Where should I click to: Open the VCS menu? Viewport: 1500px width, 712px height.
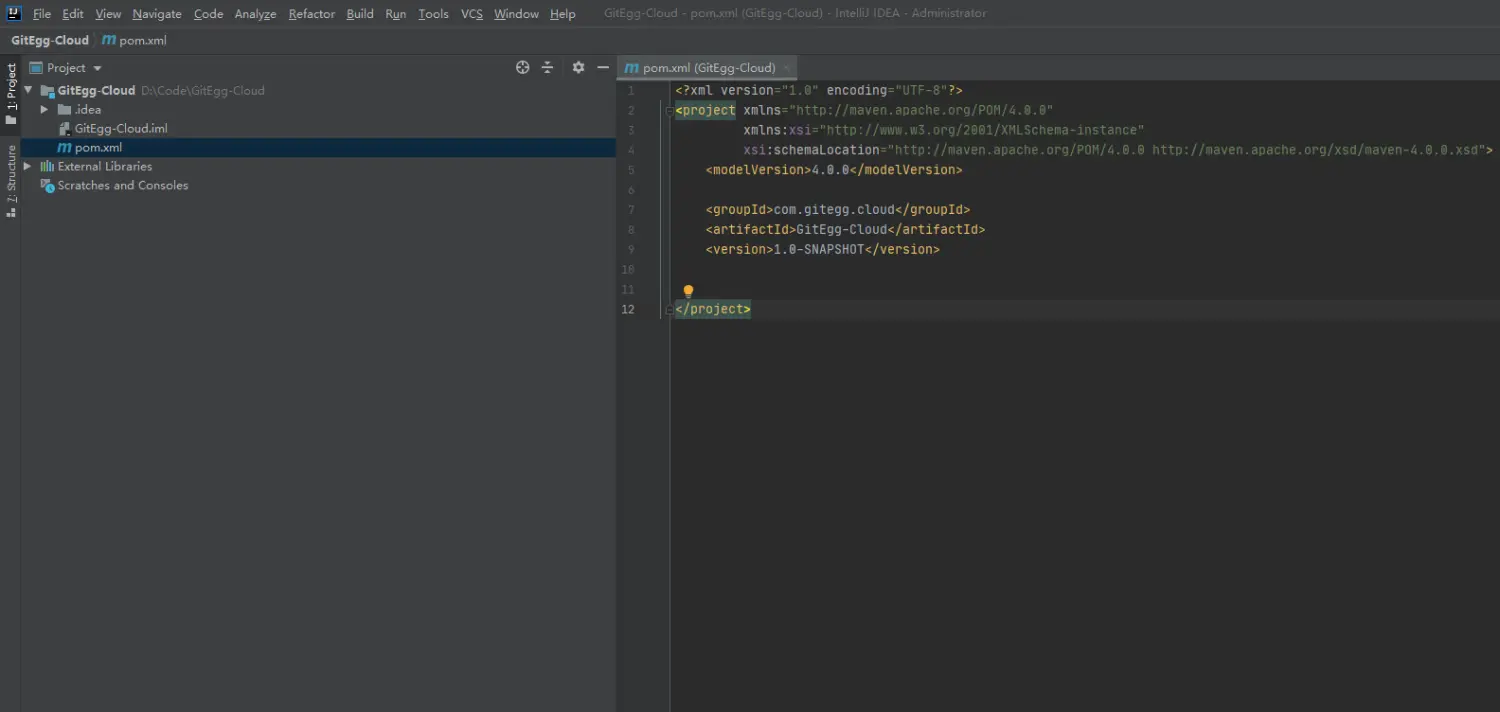tap(471, 14)
